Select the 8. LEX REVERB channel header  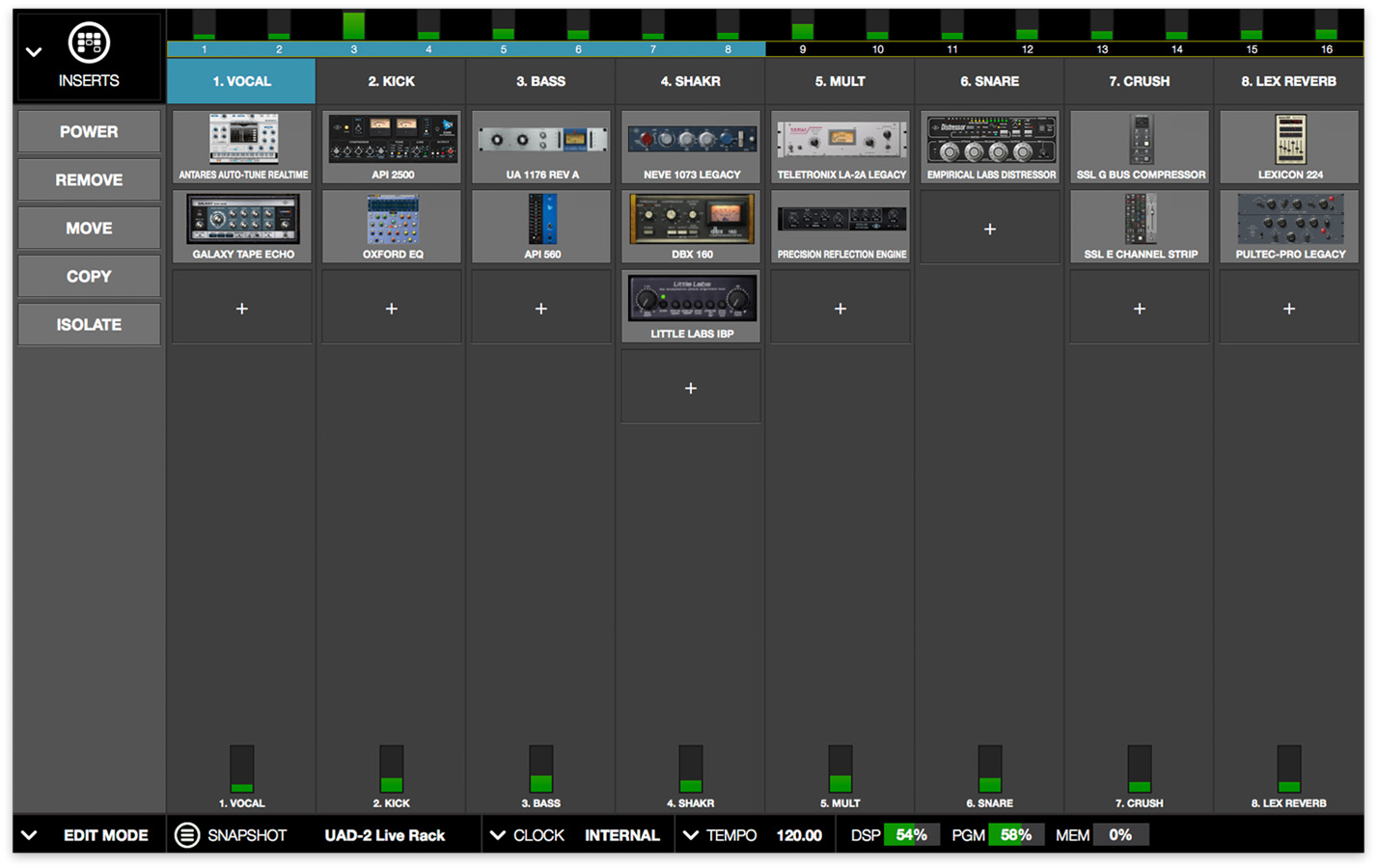click(1289, 81)
